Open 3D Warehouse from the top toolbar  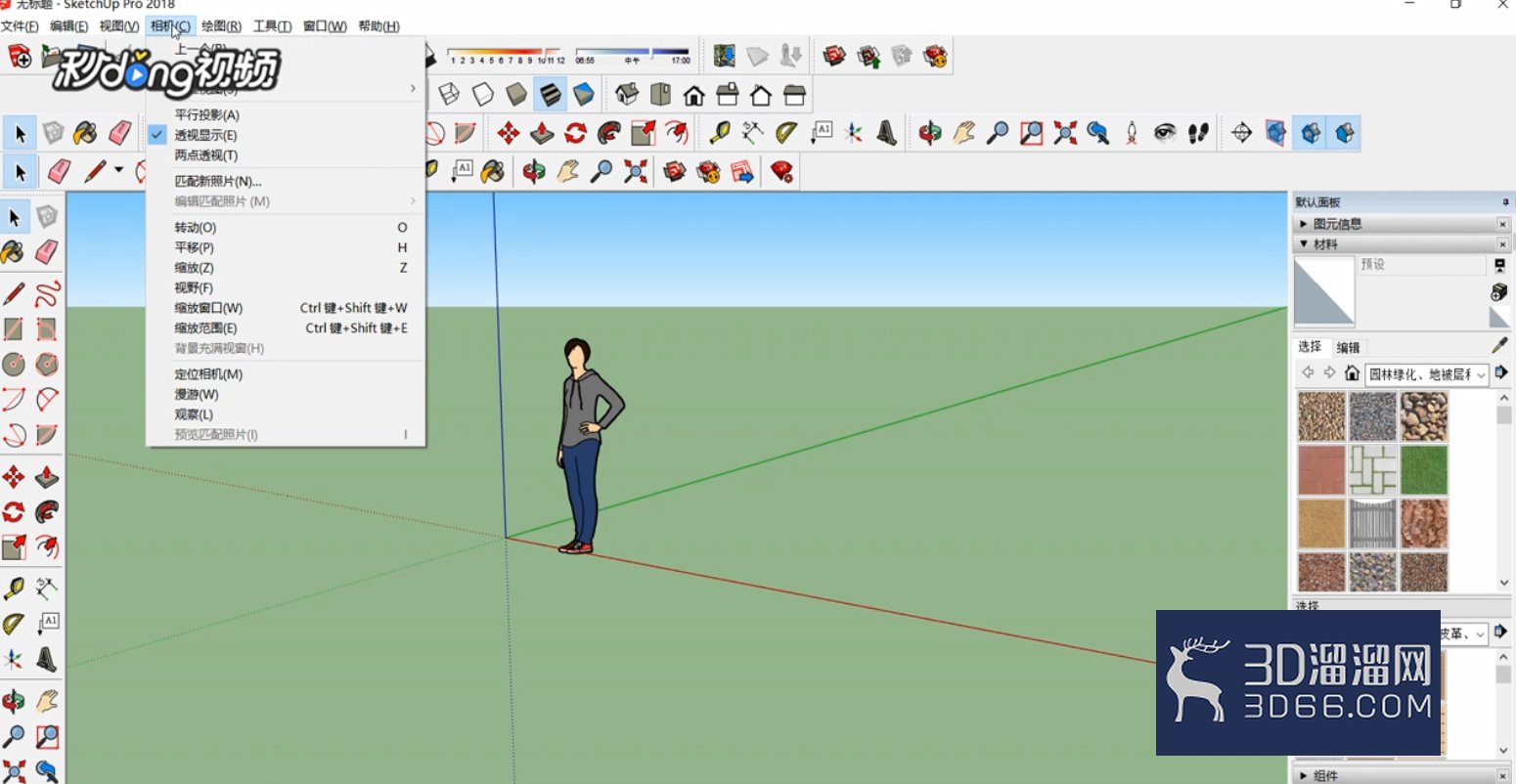pos(834,56)
